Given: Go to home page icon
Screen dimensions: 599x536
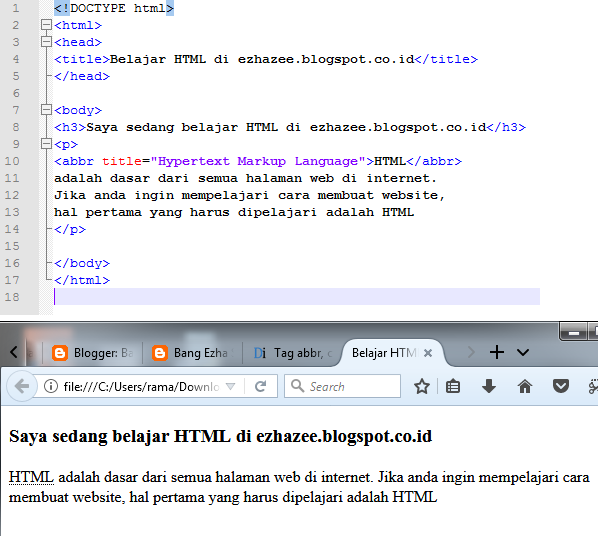Looking at the screenshot, I should tap(525, 387).
